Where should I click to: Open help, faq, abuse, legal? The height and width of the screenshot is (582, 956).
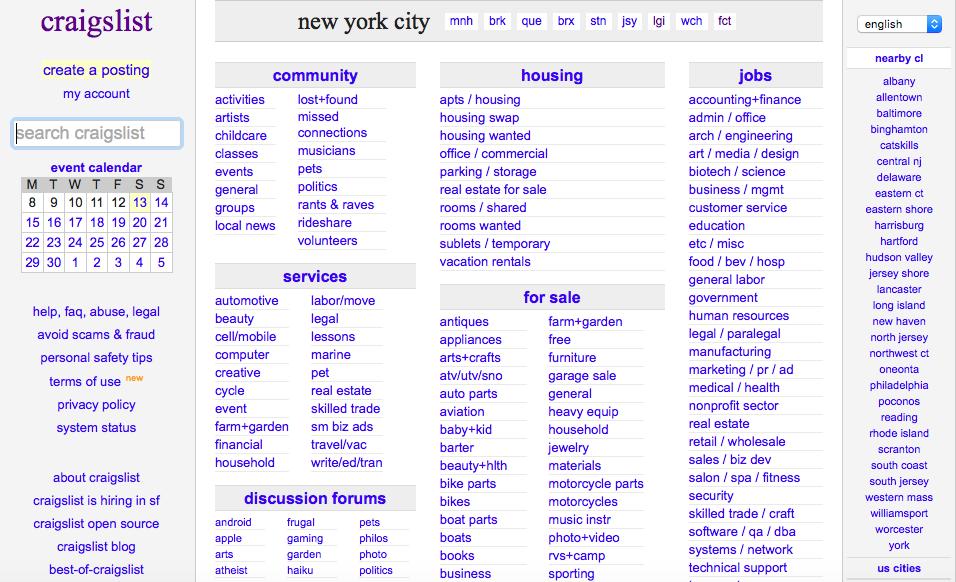(96, 311)
